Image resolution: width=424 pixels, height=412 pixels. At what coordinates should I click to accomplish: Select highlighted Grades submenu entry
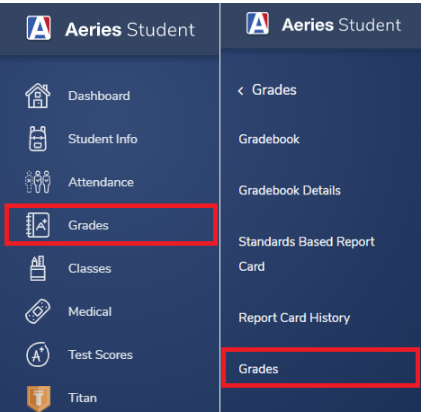[320, 368]
